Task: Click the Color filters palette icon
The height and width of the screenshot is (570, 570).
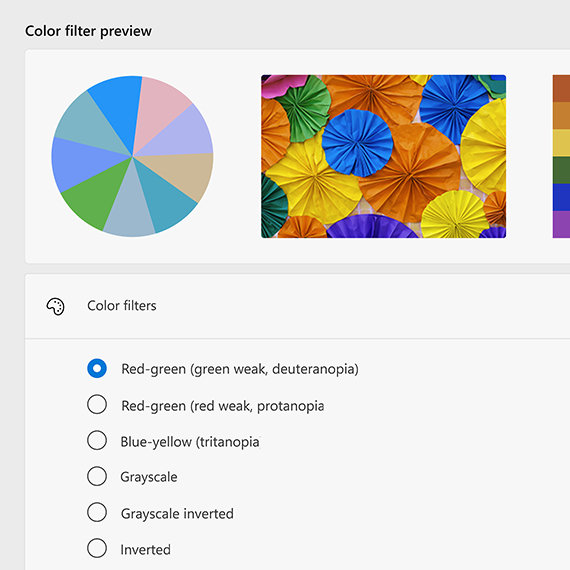Action: [55, 306]
